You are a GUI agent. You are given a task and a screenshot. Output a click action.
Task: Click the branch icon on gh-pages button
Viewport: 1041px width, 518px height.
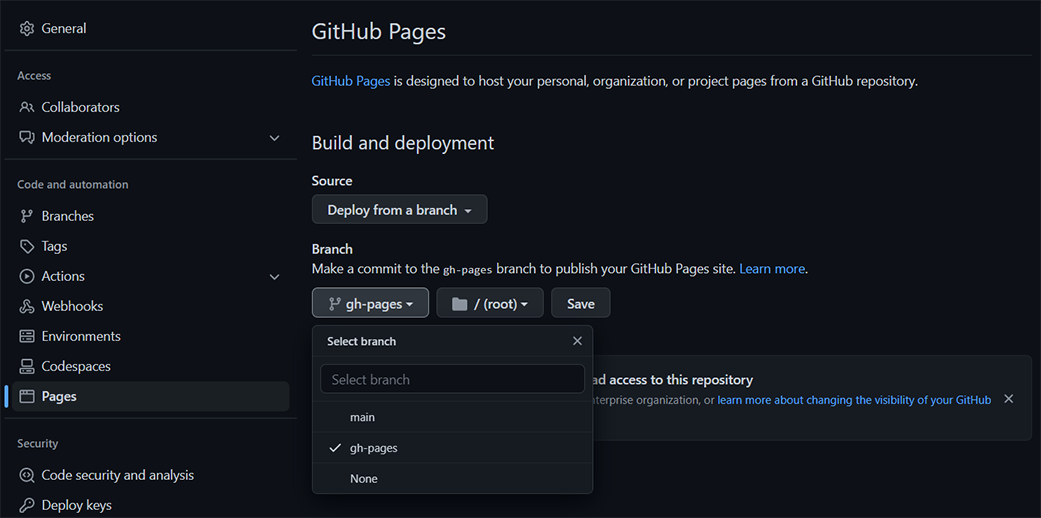335,304
